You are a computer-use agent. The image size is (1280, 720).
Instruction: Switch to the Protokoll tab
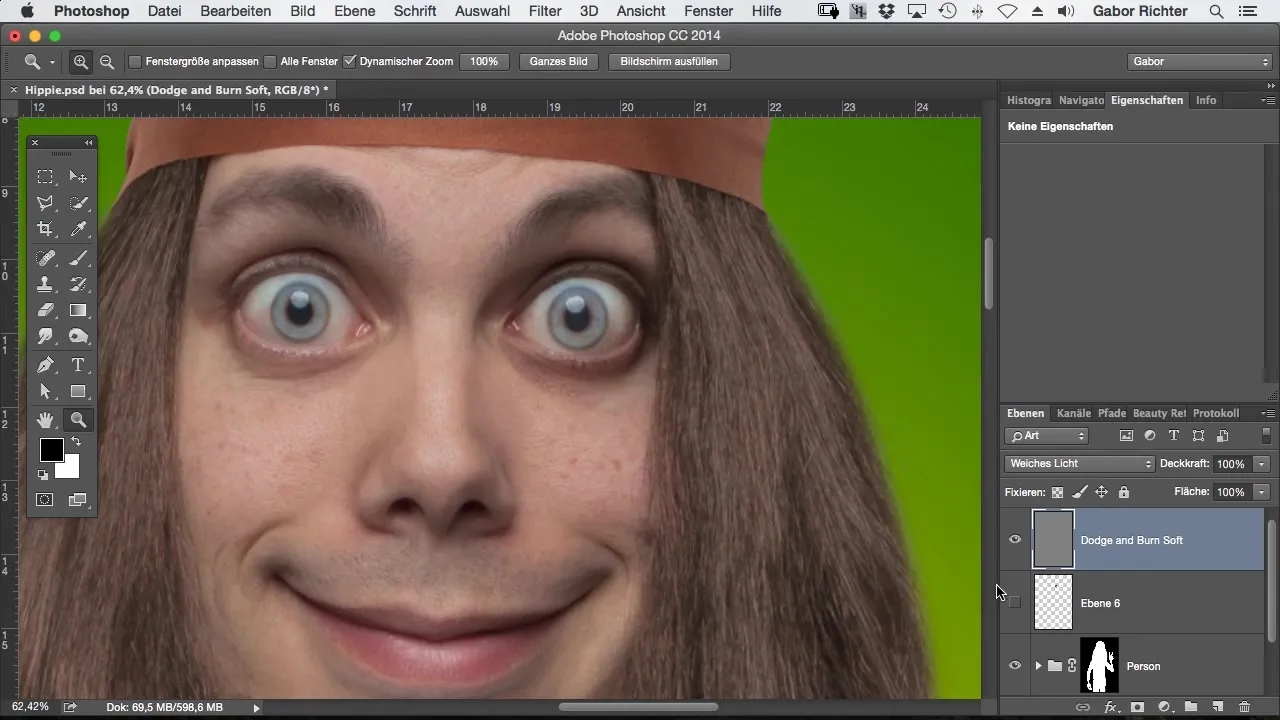tap(1216, 413)
